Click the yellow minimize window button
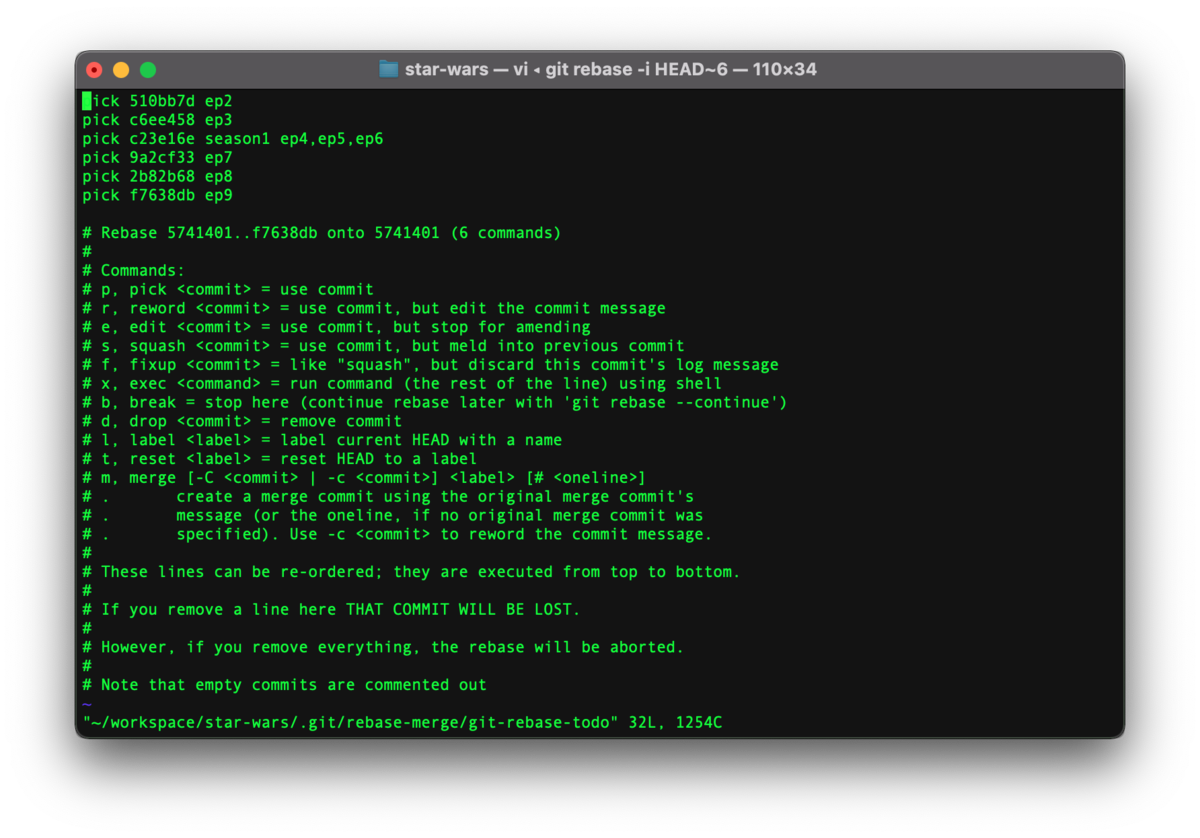The height and width of the screenshot is (838, 1200). (x=121, y=70)
